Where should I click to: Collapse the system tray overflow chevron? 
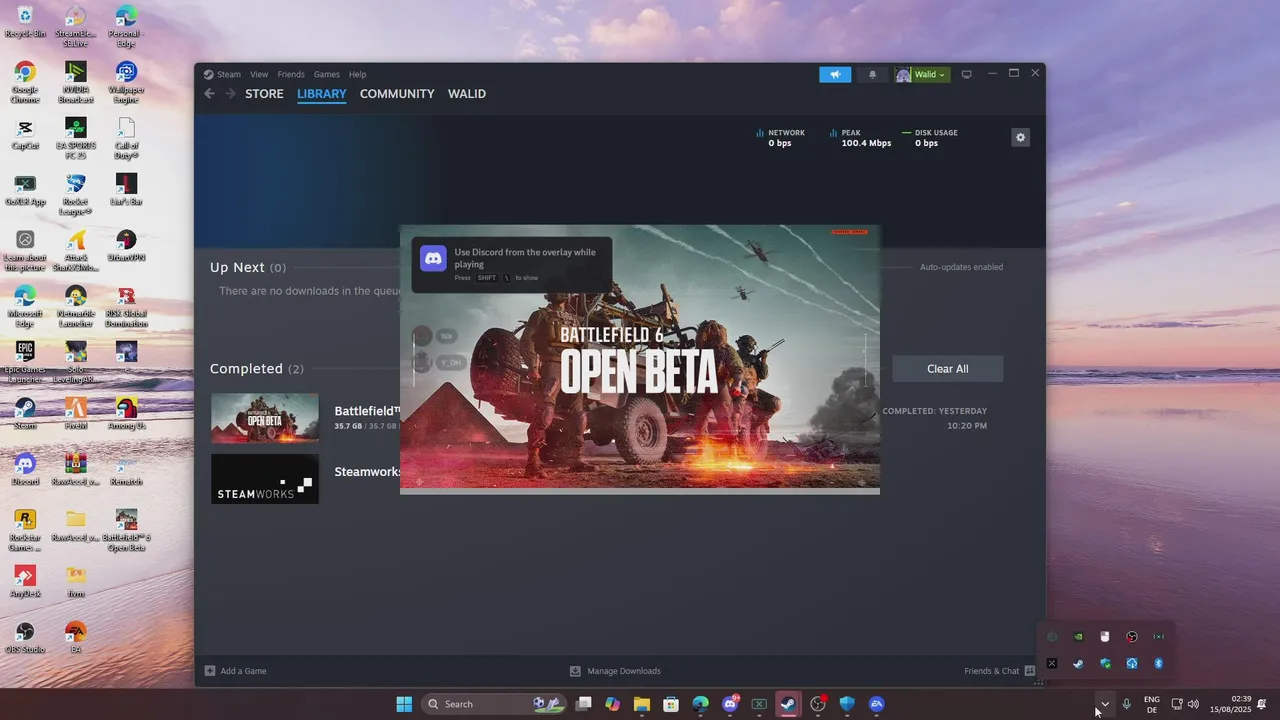pyautogui.click(x=1105, y=704)
